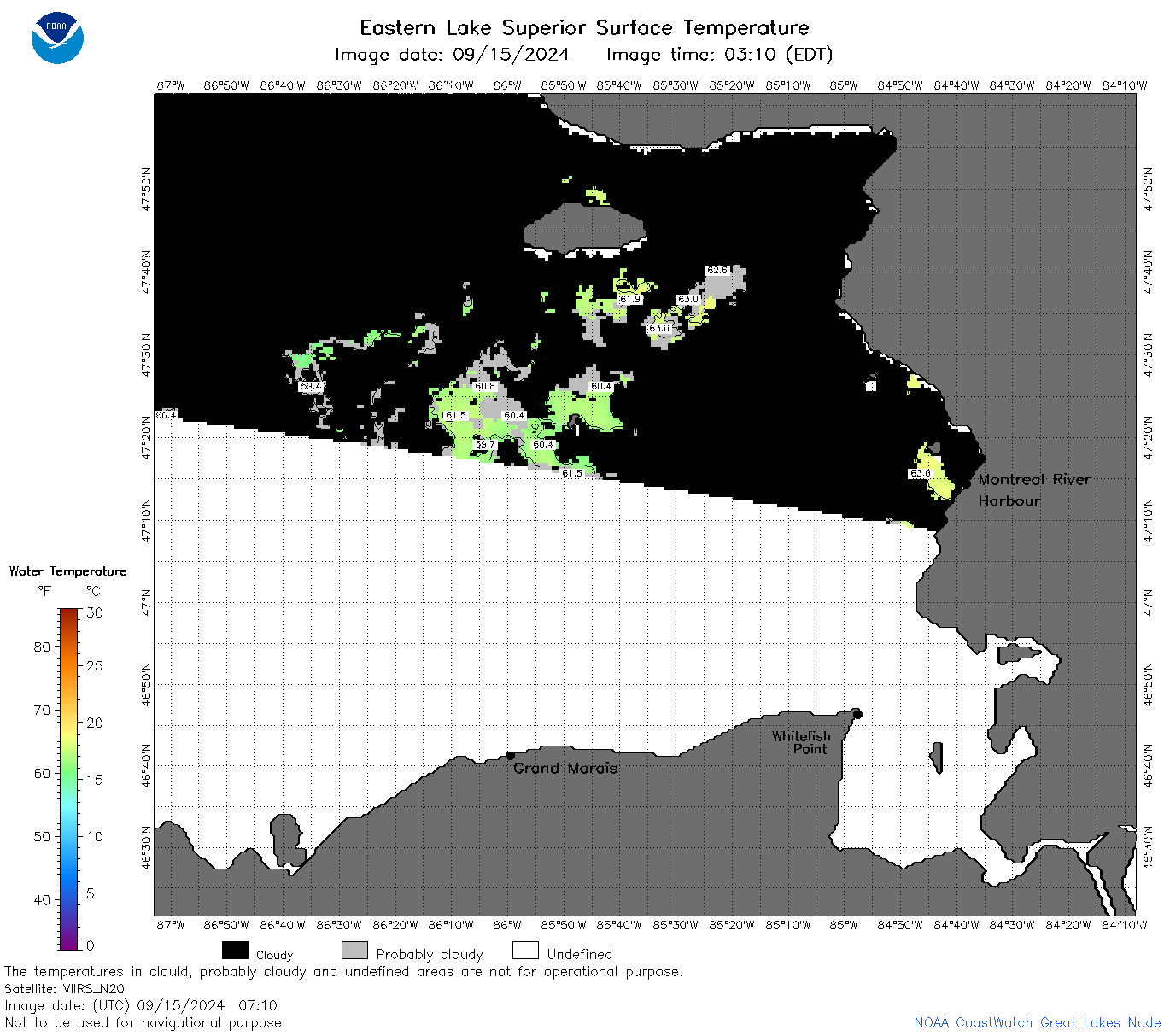Click the white Undefined legend swatch

pyautogui.click(x=525, y=951)
